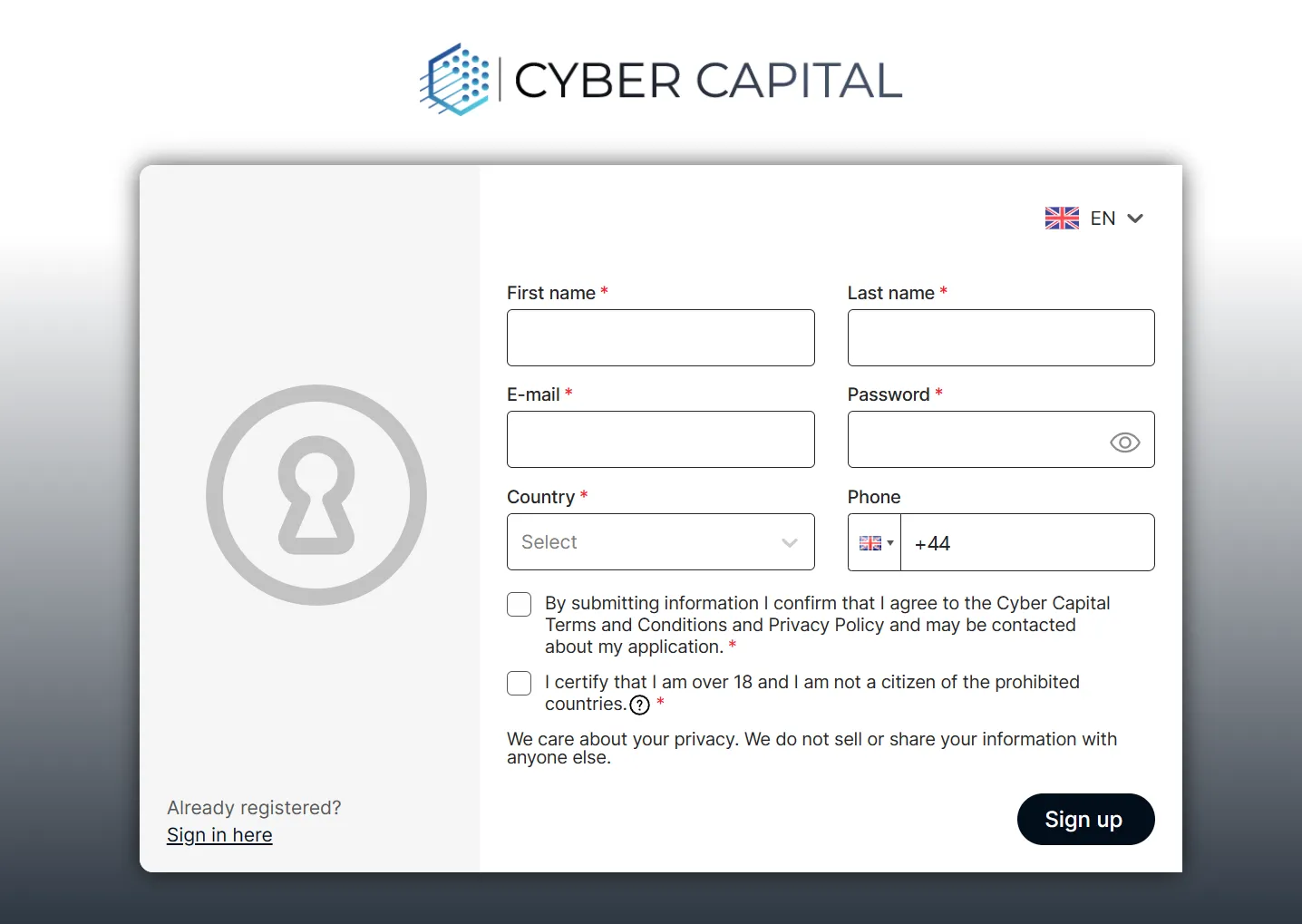Check the over 18 certification checkbox
The image size is (1302, 924).
(x=520, y=684)
